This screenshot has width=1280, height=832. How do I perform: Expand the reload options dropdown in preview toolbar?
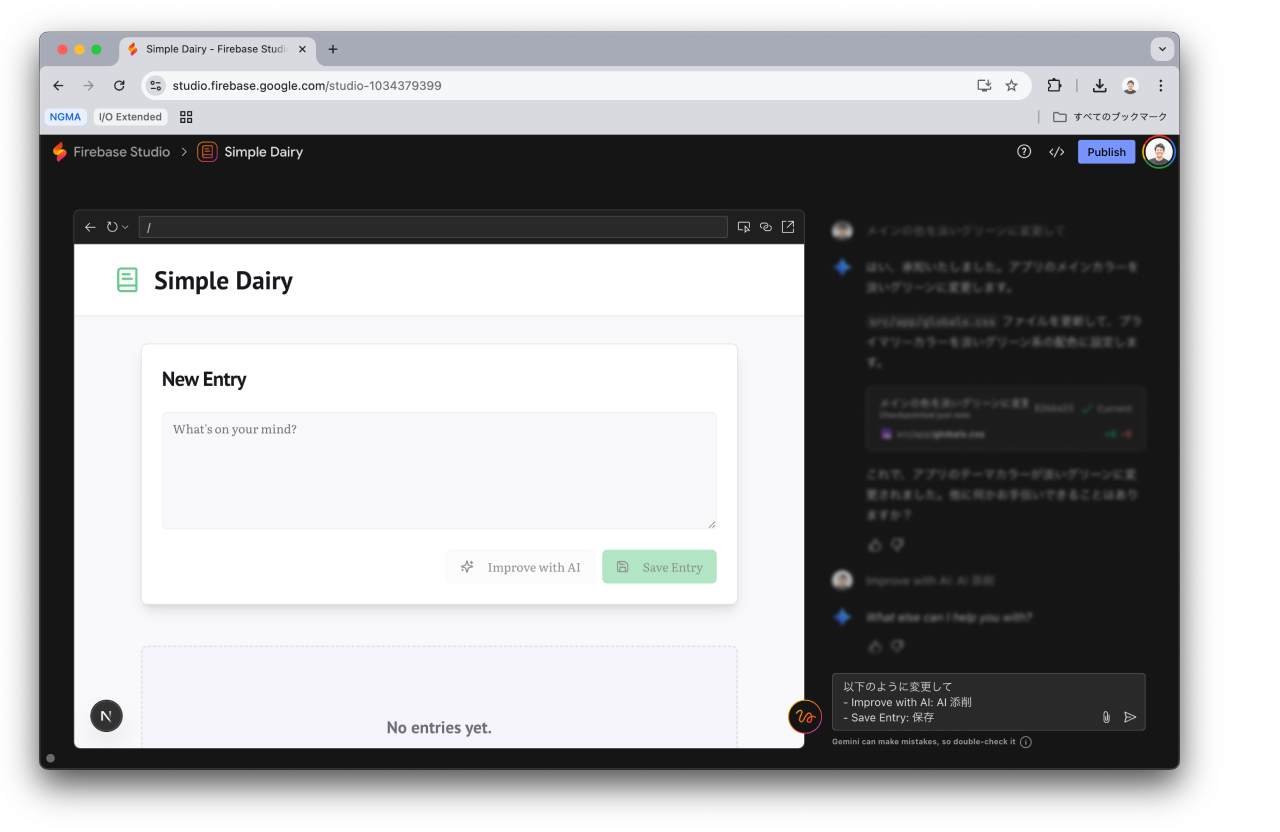click(124, 227)
